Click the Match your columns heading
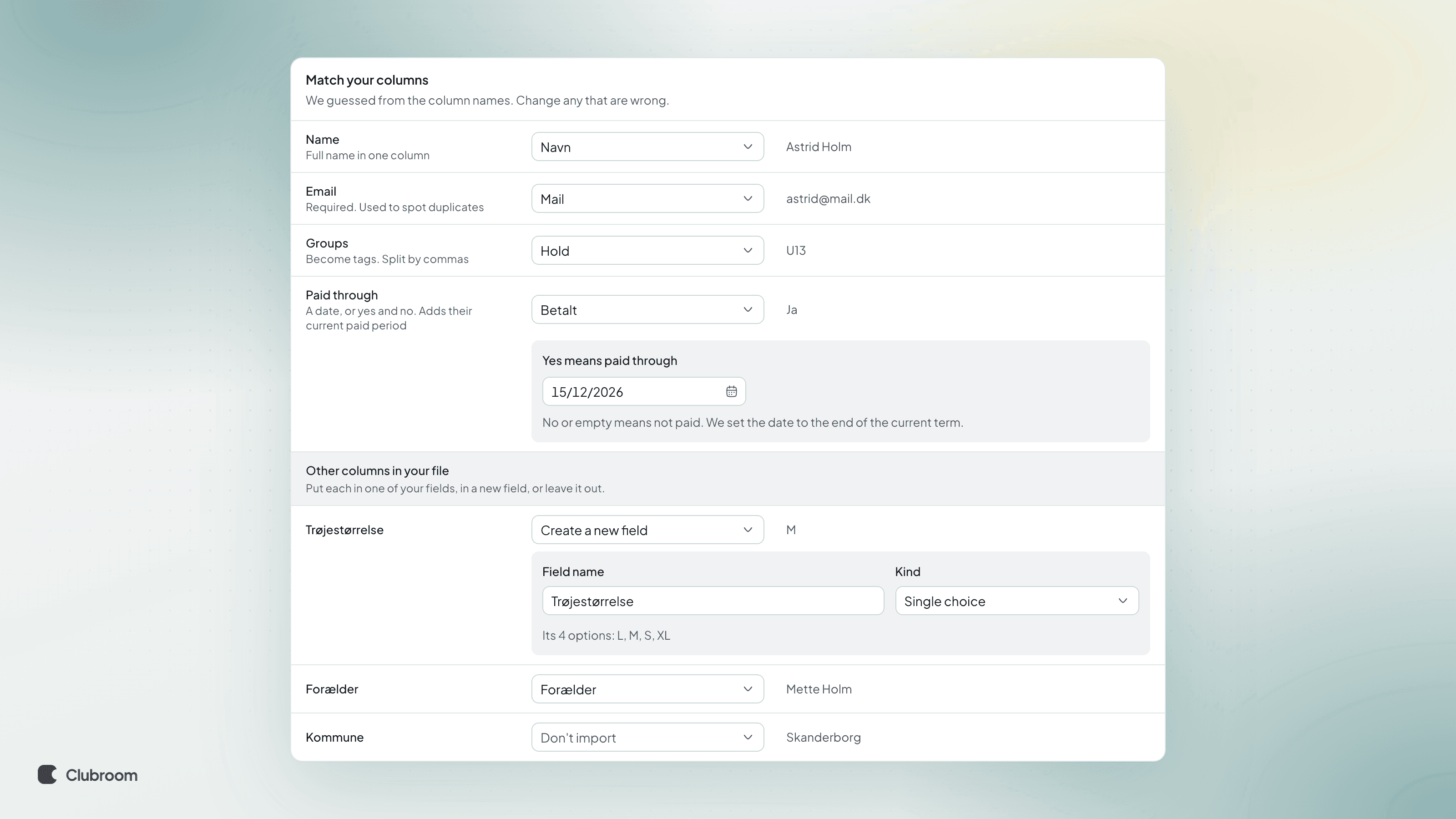 (x=367, y=80)
